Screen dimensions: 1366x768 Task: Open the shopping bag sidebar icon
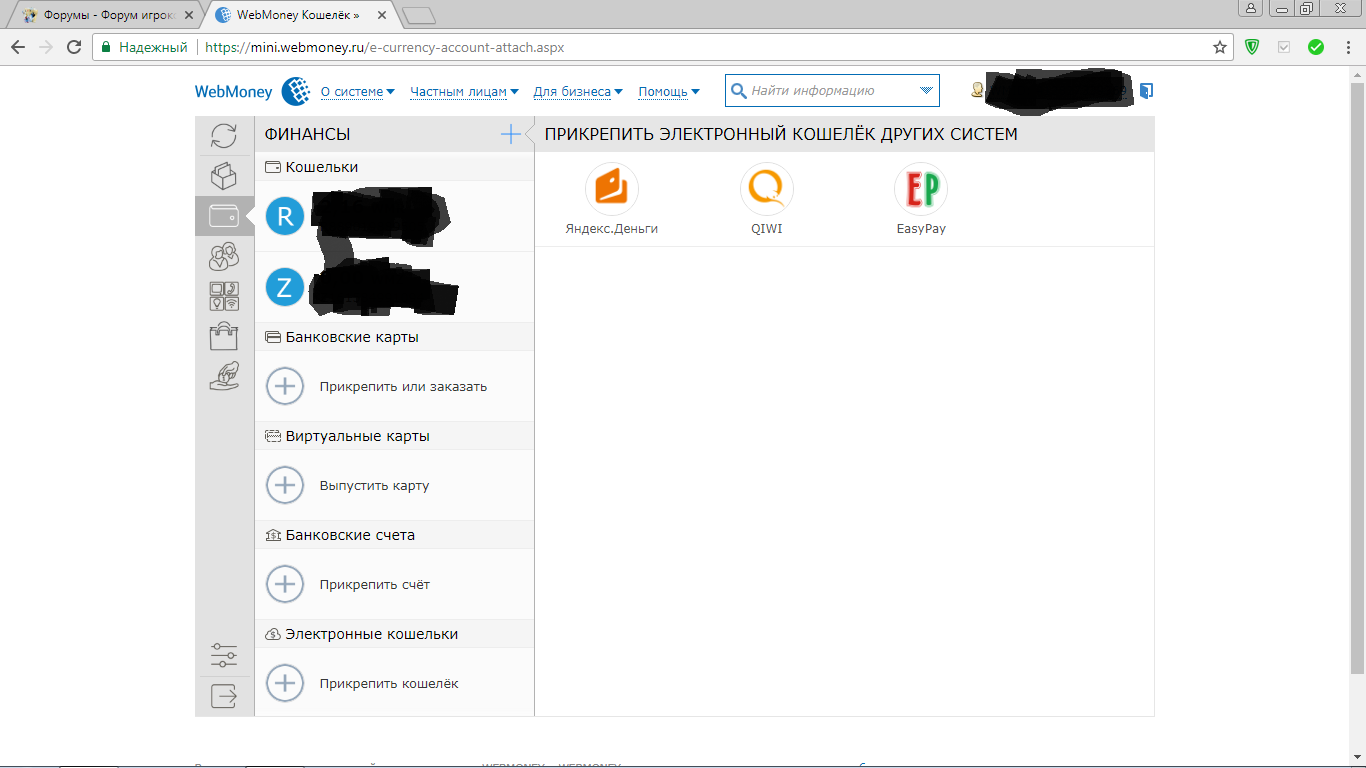[x=224, y=336]
